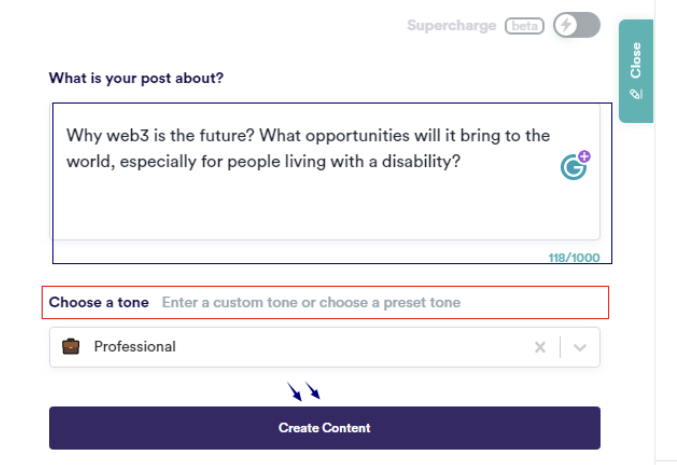Click the Supercharge label text
677x465 pixels.
(451, 26)
